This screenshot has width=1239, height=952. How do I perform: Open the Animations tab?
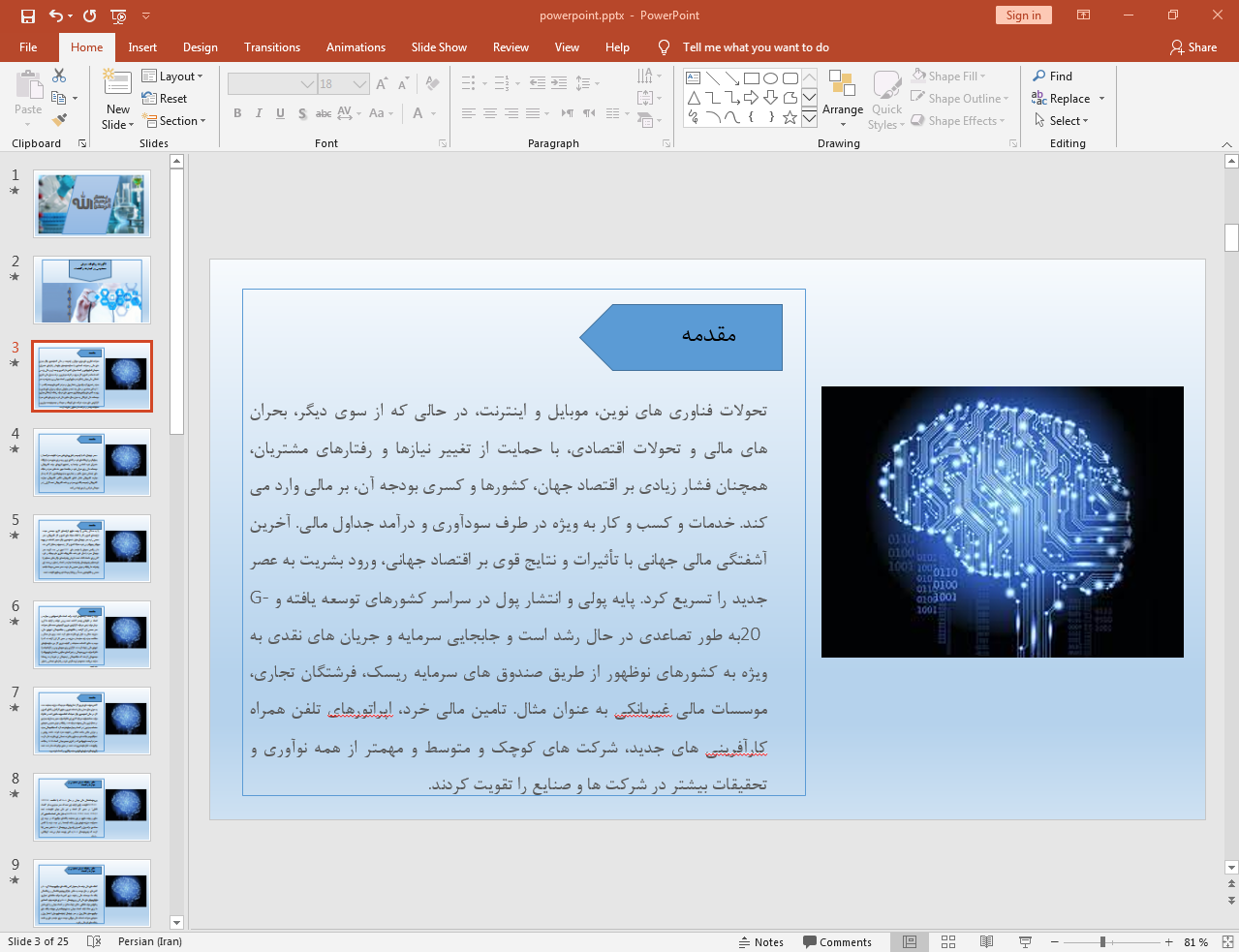(356, 46)
